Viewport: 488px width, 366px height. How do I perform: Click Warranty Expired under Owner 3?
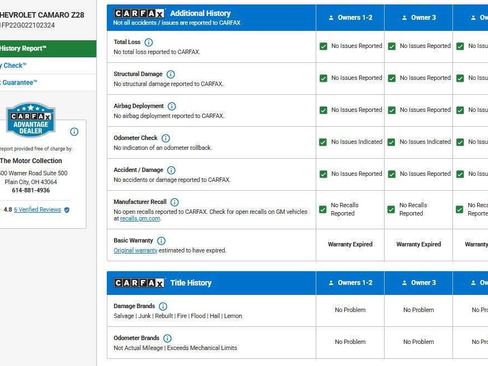click(x=419, y=244)
